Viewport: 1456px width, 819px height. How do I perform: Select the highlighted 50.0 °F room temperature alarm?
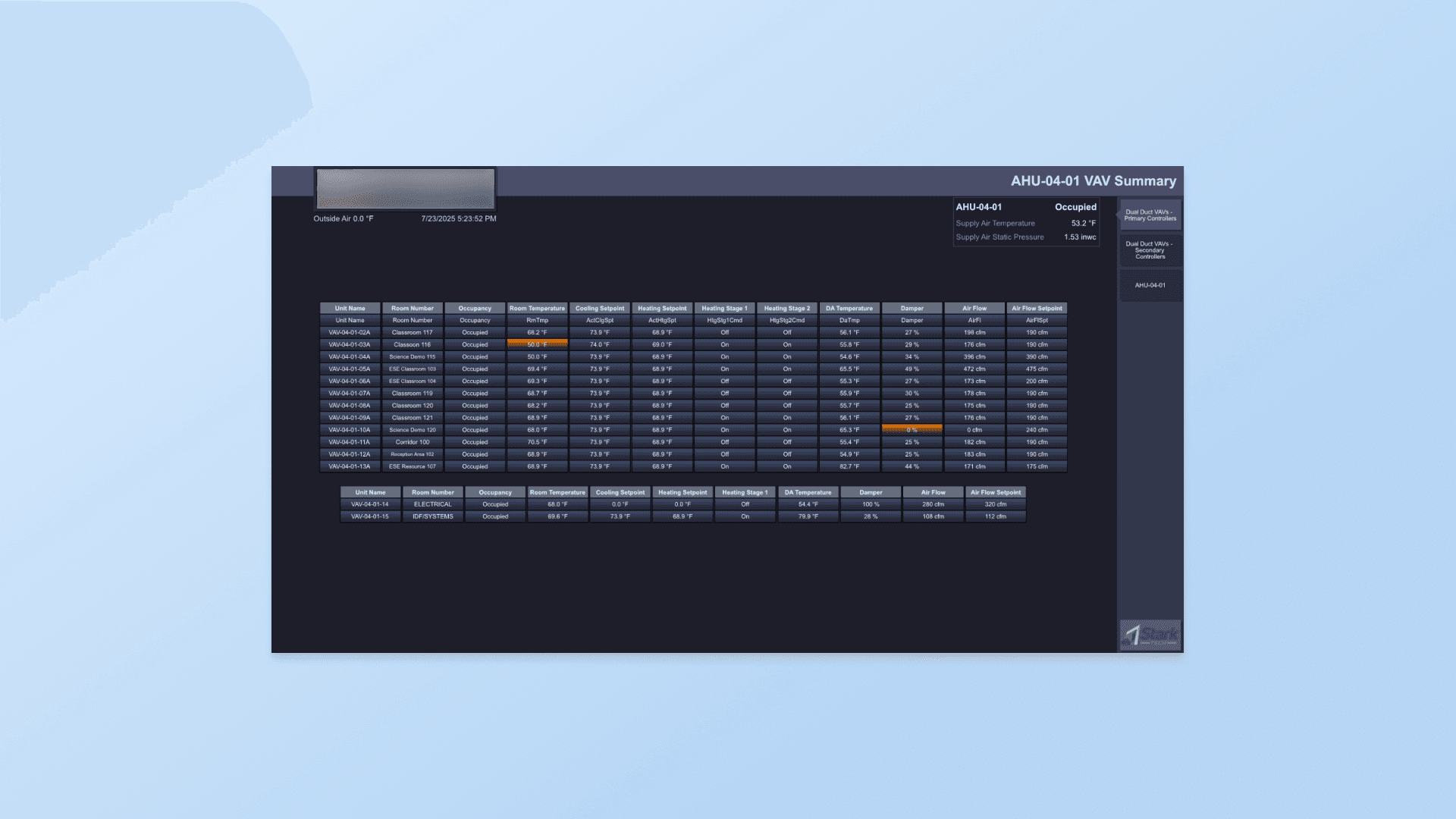pos(537,344)
